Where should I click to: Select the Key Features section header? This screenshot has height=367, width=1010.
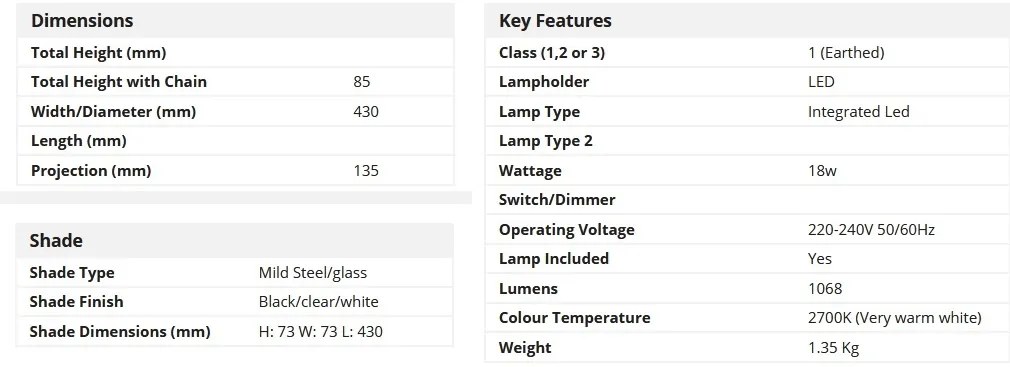coord(555,21)
